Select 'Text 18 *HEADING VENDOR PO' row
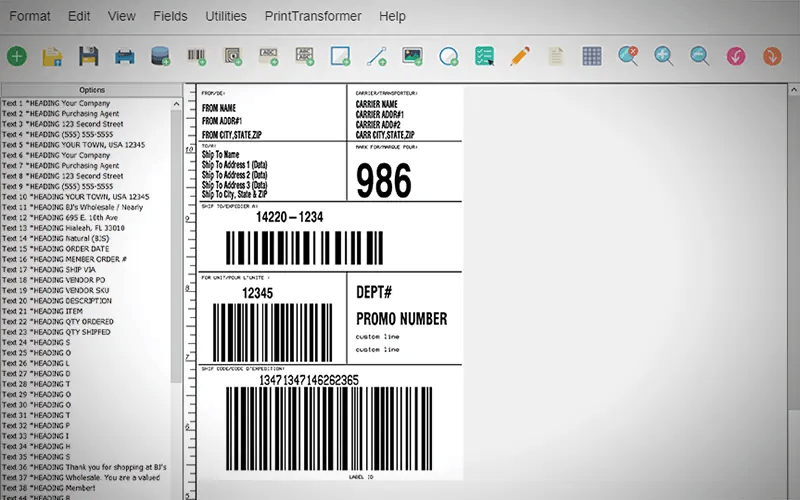Viewport: 800px width, 500px height. pyautogui.click(x=86, y=280)
